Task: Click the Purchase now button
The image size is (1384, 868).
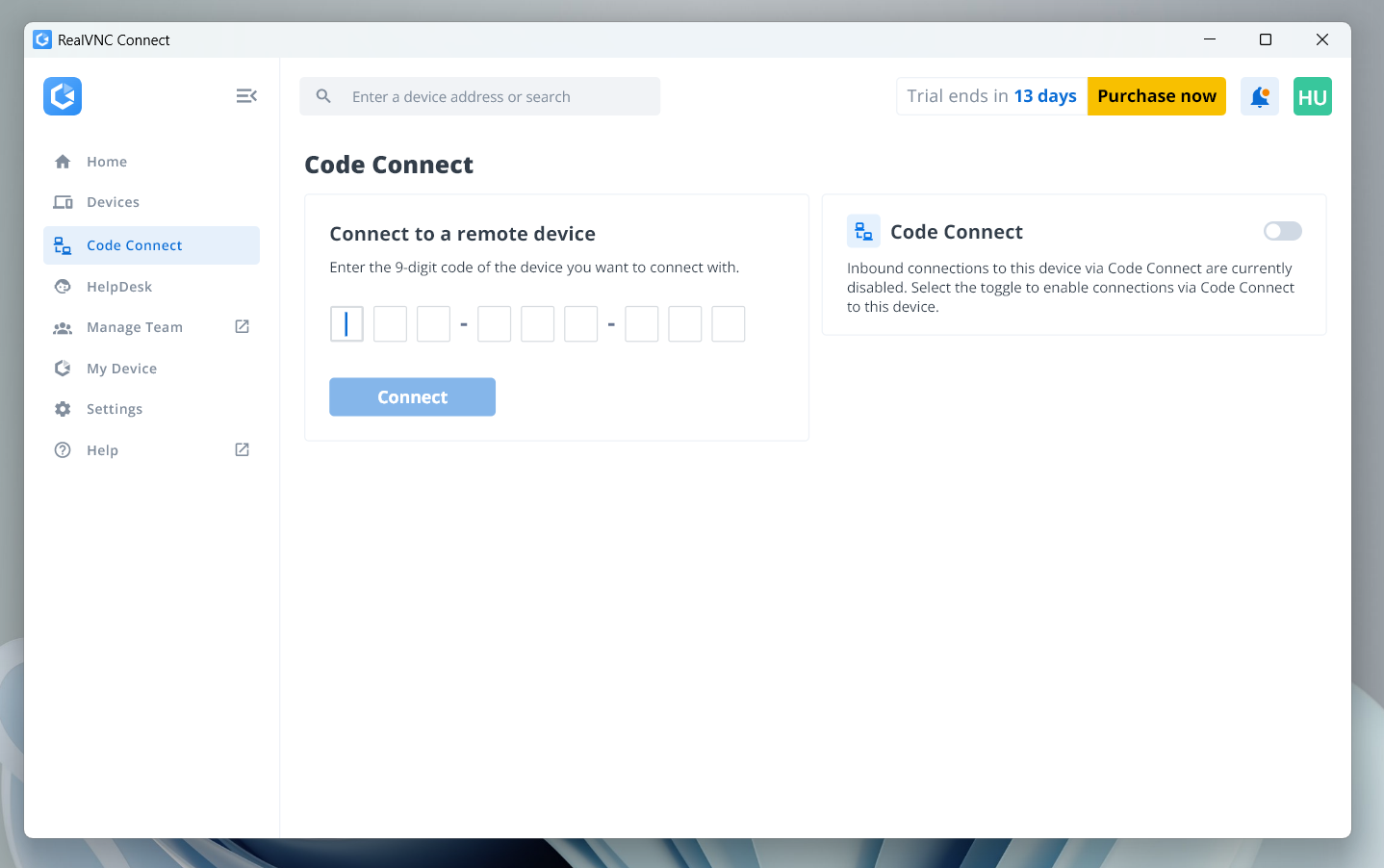Action: pos(1156,96)
